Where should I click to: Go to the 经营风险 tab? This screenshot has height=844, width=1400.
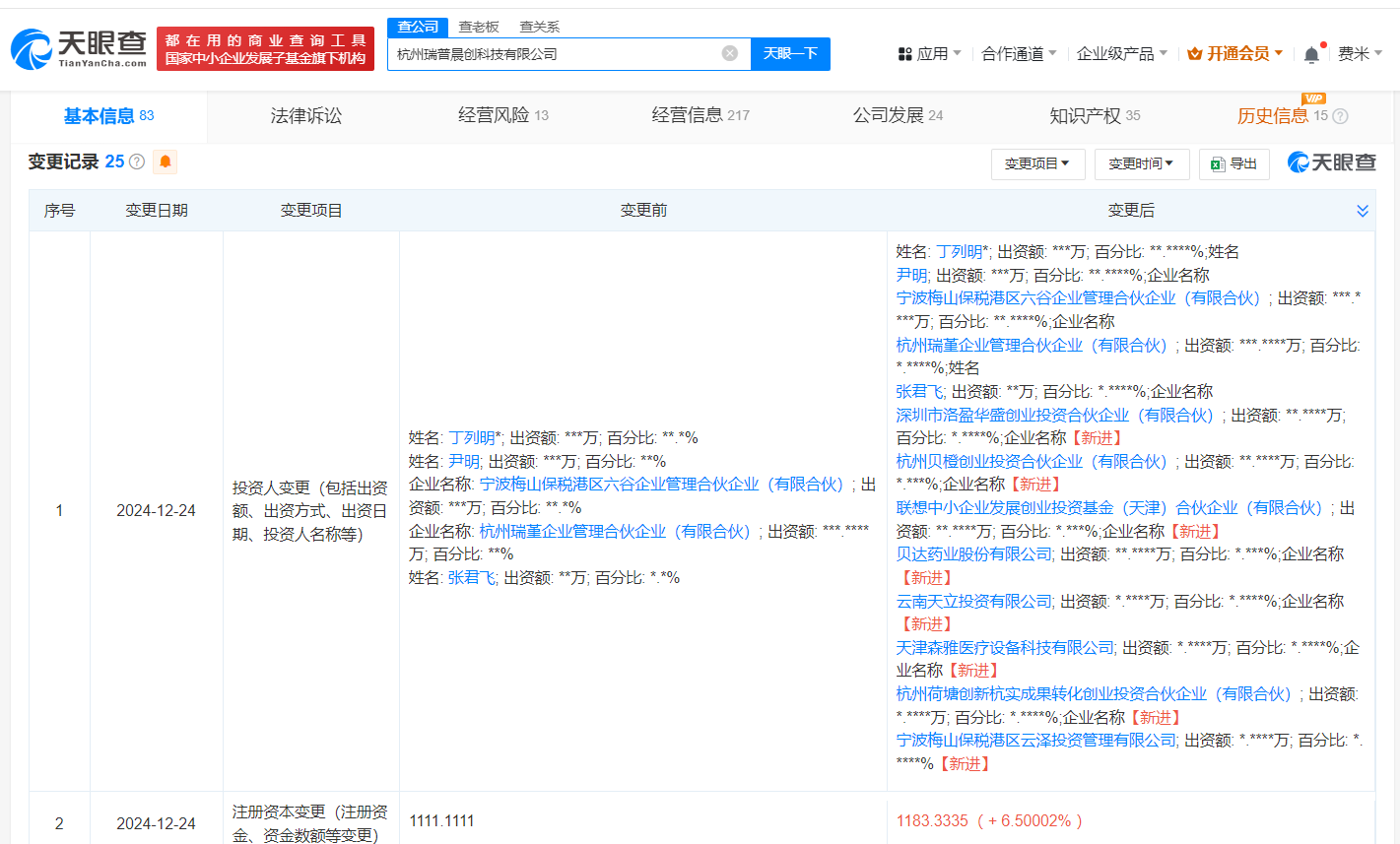502,116
